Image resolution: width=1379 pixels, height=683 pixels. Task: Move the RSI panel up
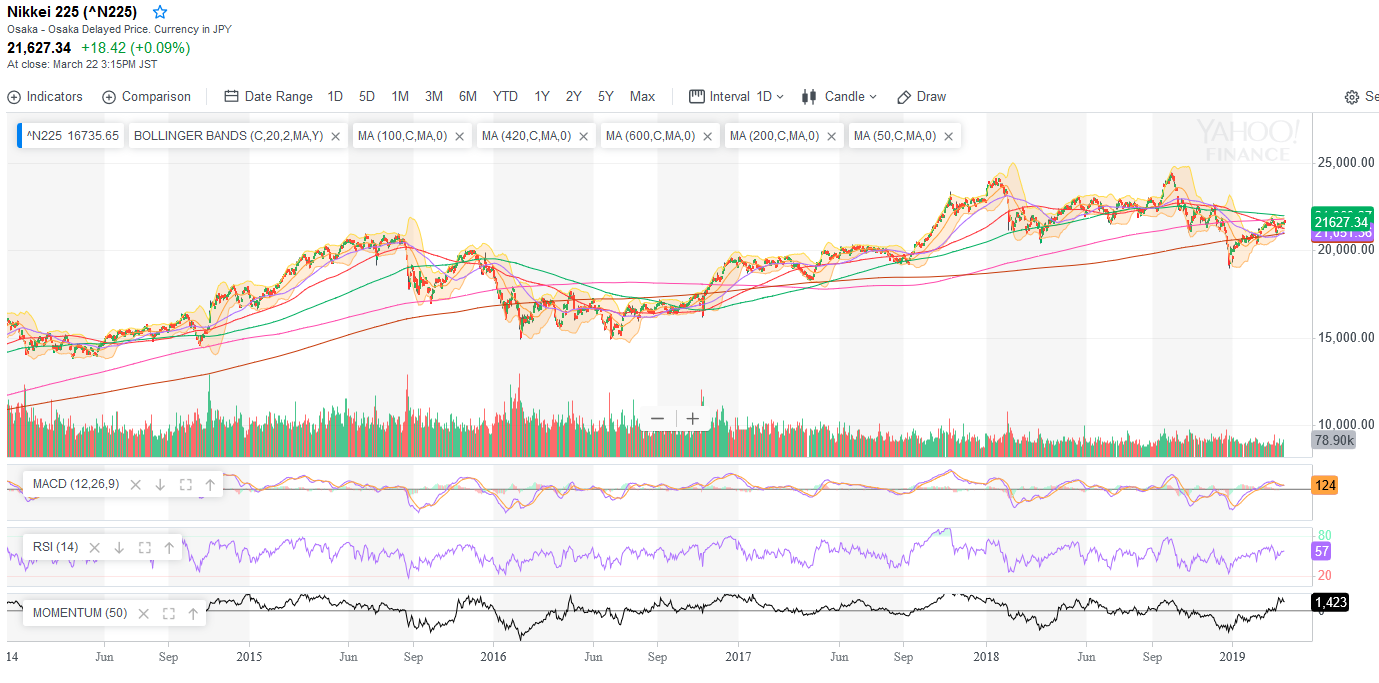169,548
